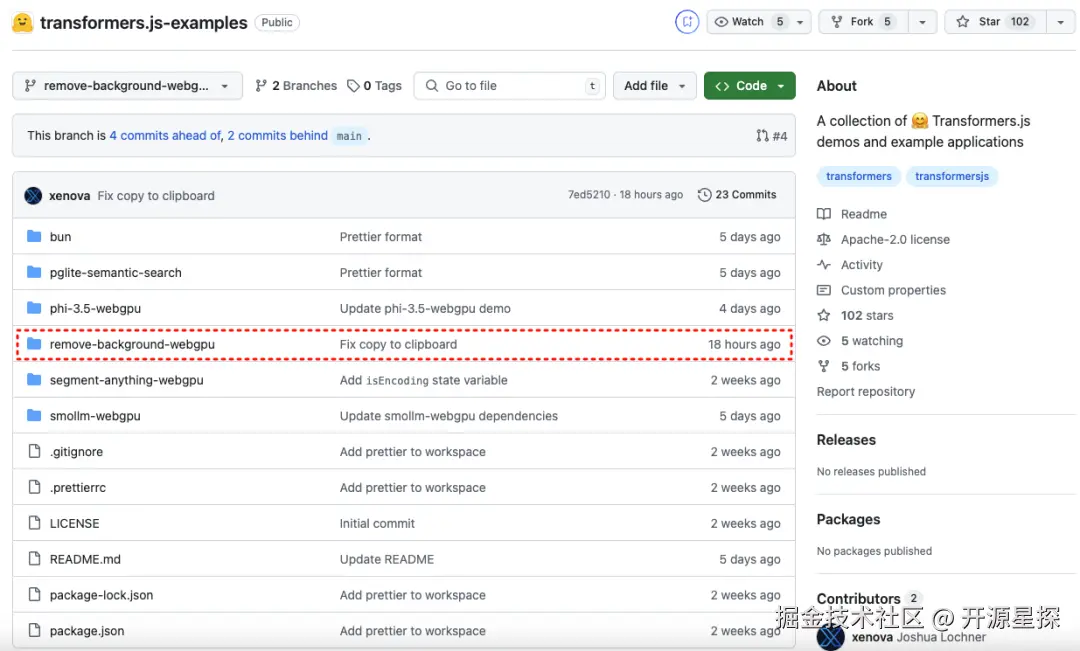The width and height of the screenshot is (1080, 651).
Task: Open pull request #4 link
Action: [771, 136]
